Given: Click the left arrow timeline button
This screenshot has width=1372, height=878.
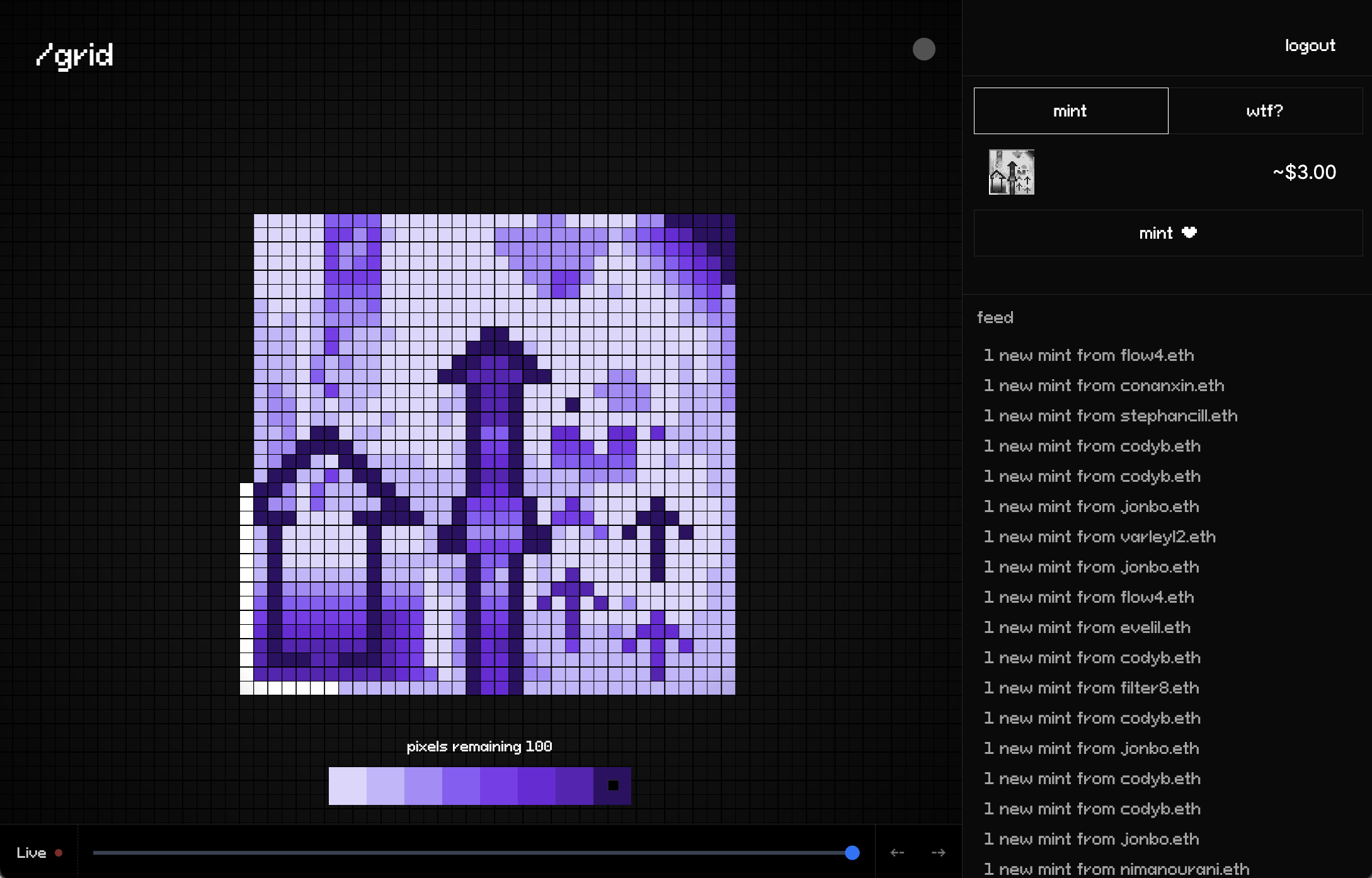Looking at the screenshot, I should pos(897,852).
